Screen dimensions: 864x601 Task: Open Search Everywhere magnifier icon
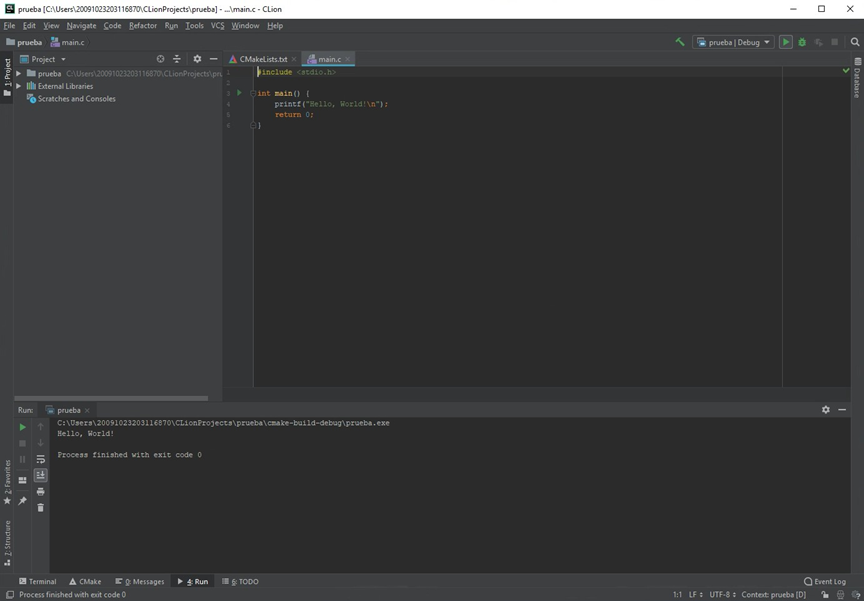click(x=855, y=42)
